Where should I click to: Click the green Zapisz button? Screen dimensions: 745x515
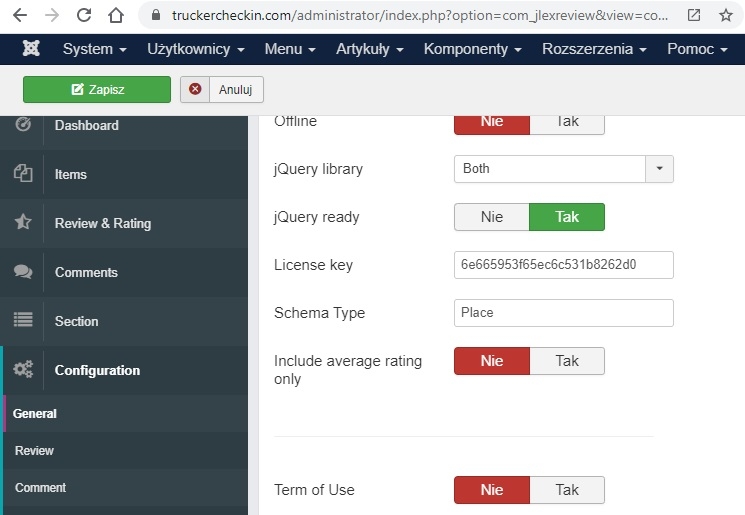(97, 89)
